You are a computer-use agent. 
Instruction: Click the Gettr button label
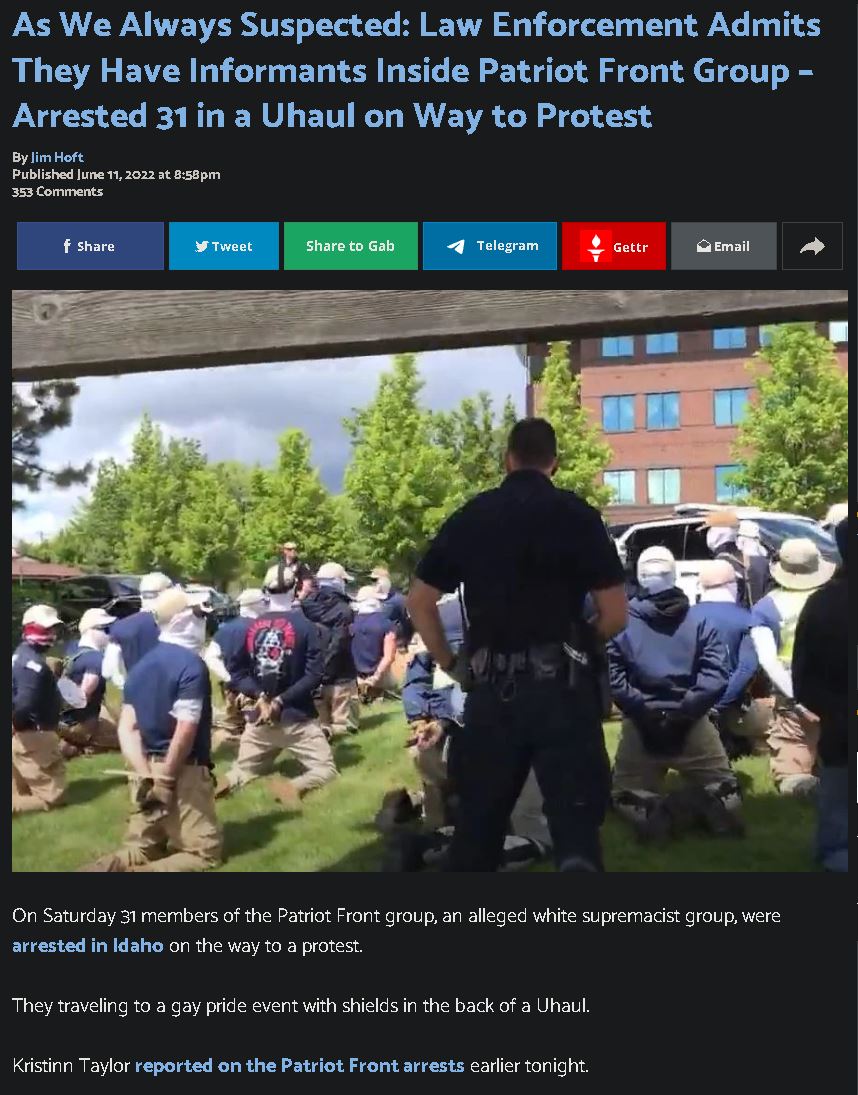(x=630, y=247)
